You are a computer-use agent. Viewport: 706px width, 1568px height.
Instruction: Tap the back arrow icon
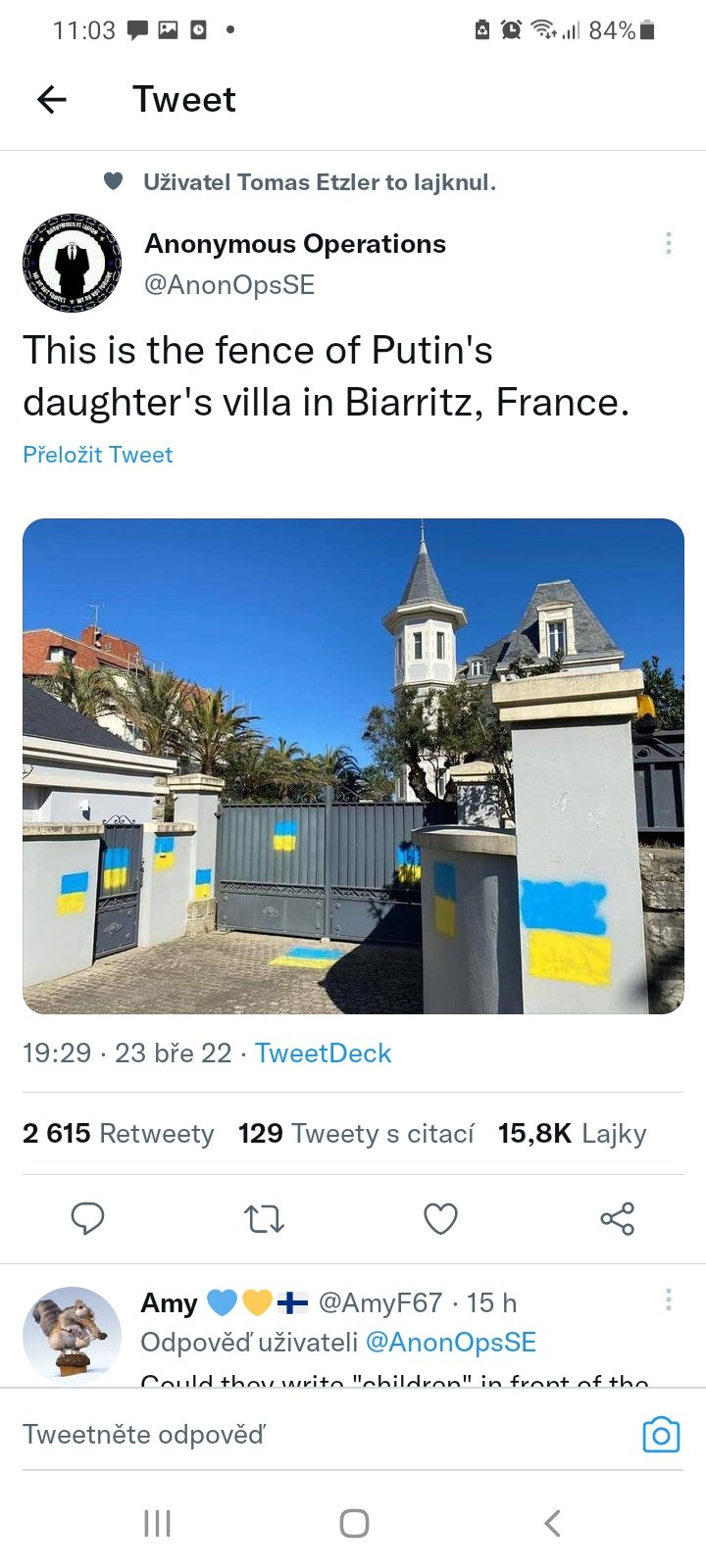(x=51, y=99)
